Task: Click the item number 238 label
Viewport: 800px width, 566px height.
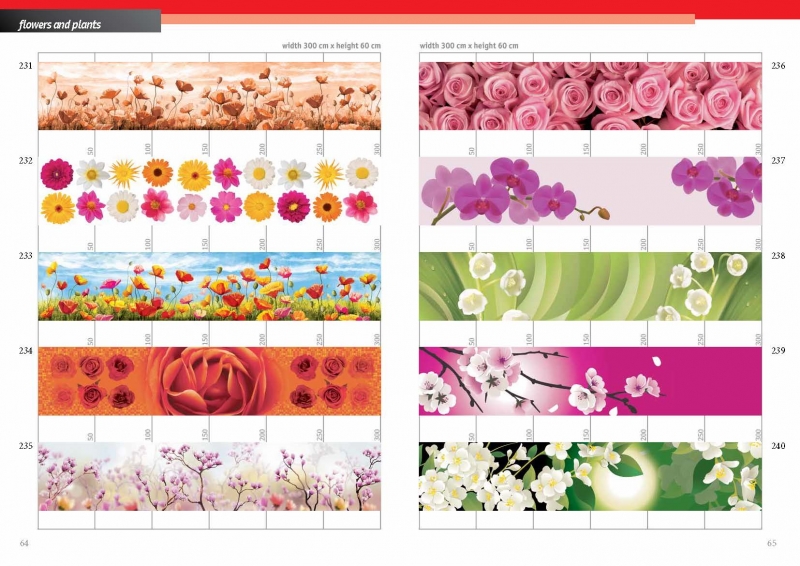Action: tap(778, 256)
